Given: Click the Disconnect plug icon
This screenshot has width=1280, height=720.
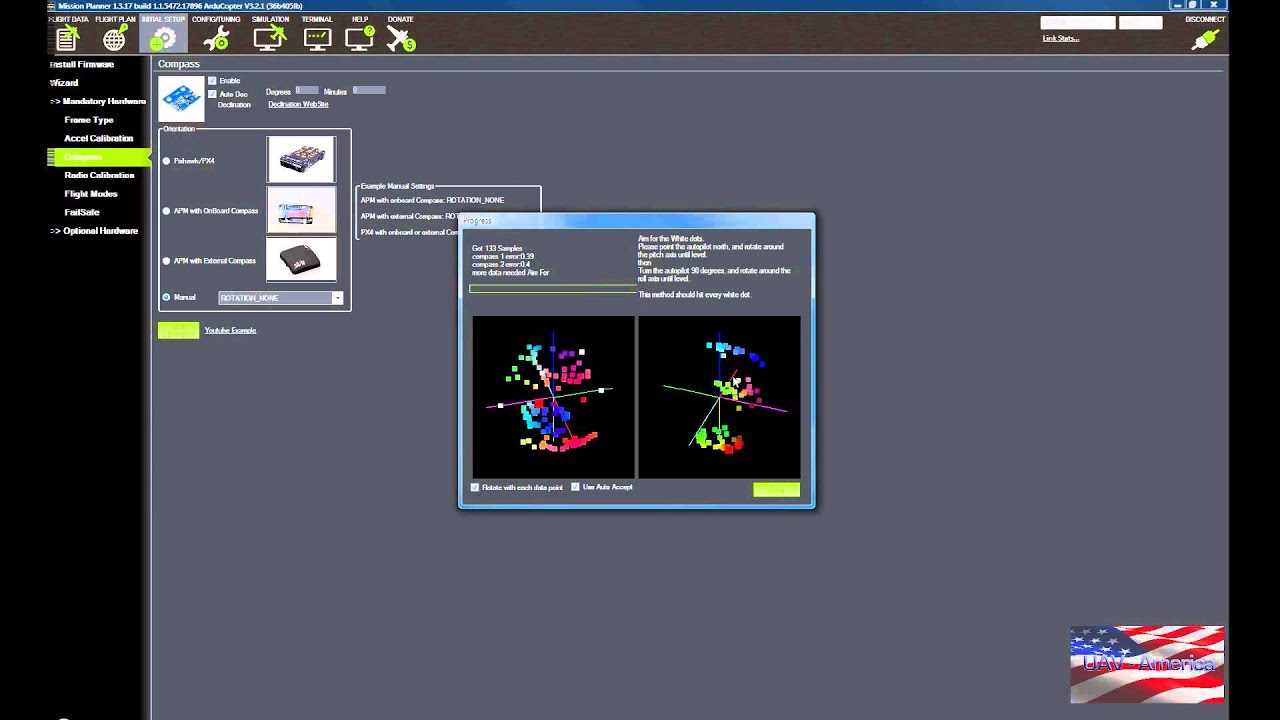Looking at the screenshot, I should pos(1205,39).
